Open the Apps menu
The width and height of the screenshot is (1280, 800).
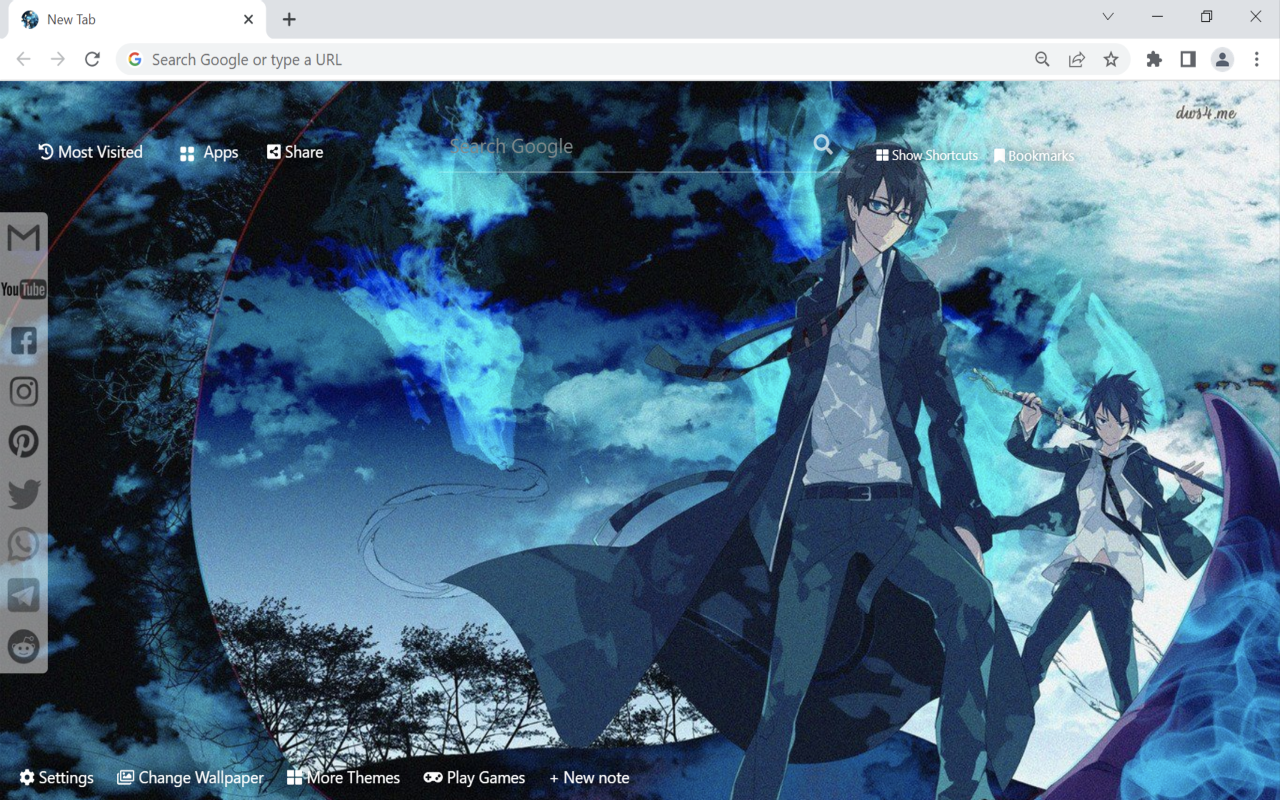[209, 153]
